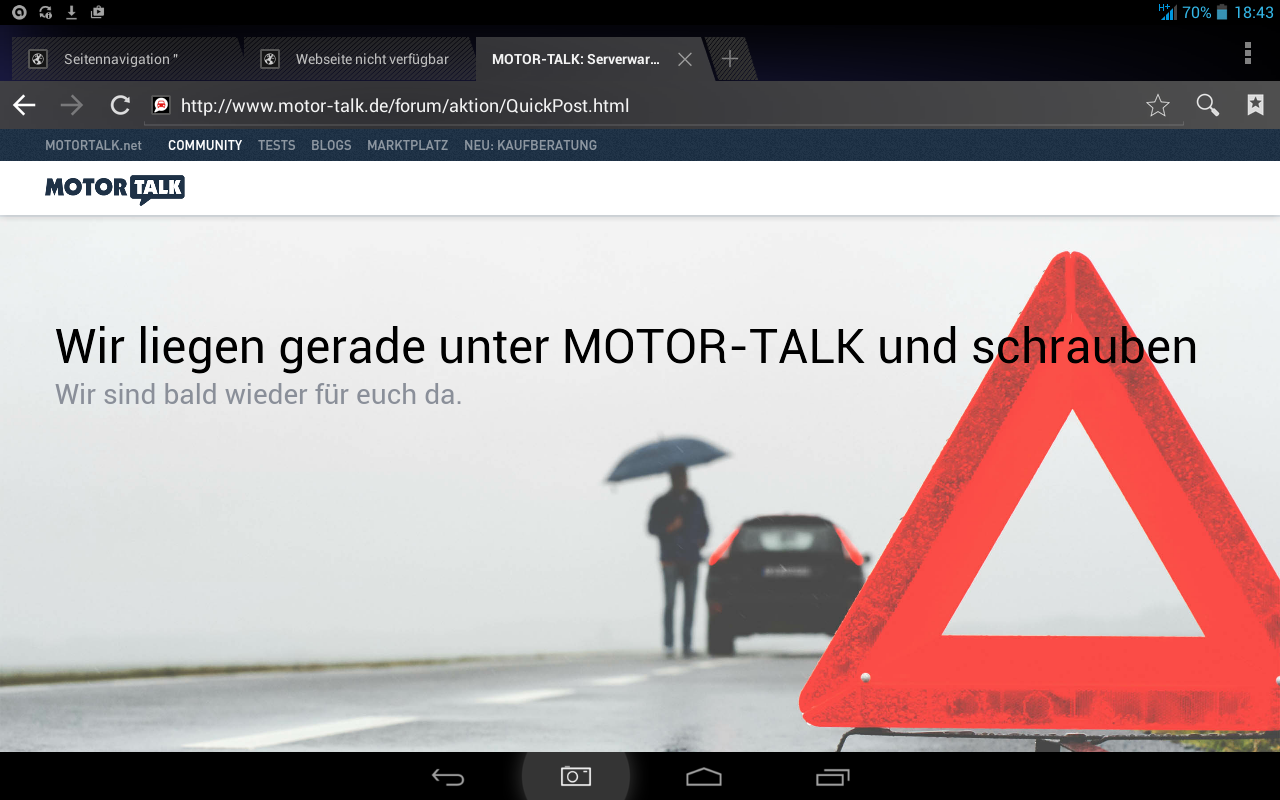The width and height of the screenshot is (1280, 800).
Task: Toggle the star to bookmark this page
Action: 1157,105
